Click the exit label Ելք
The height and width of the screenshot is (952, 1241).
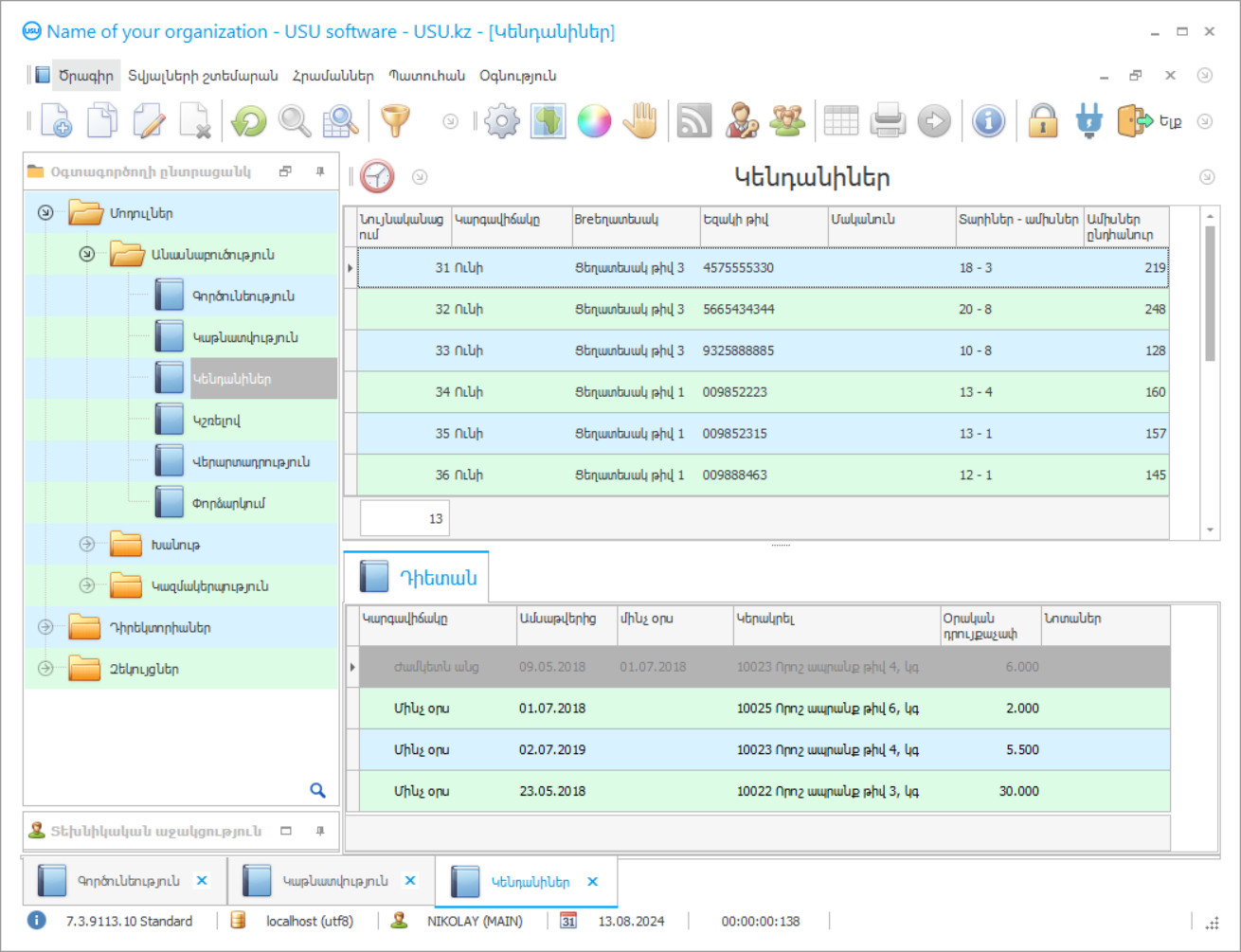(x=1171, y=121)
